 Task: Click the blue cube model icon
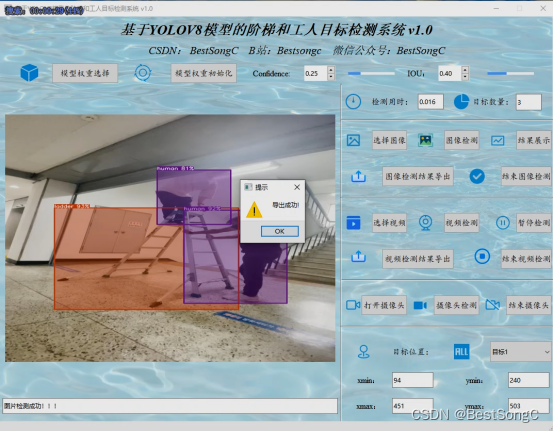pos(29,73)
